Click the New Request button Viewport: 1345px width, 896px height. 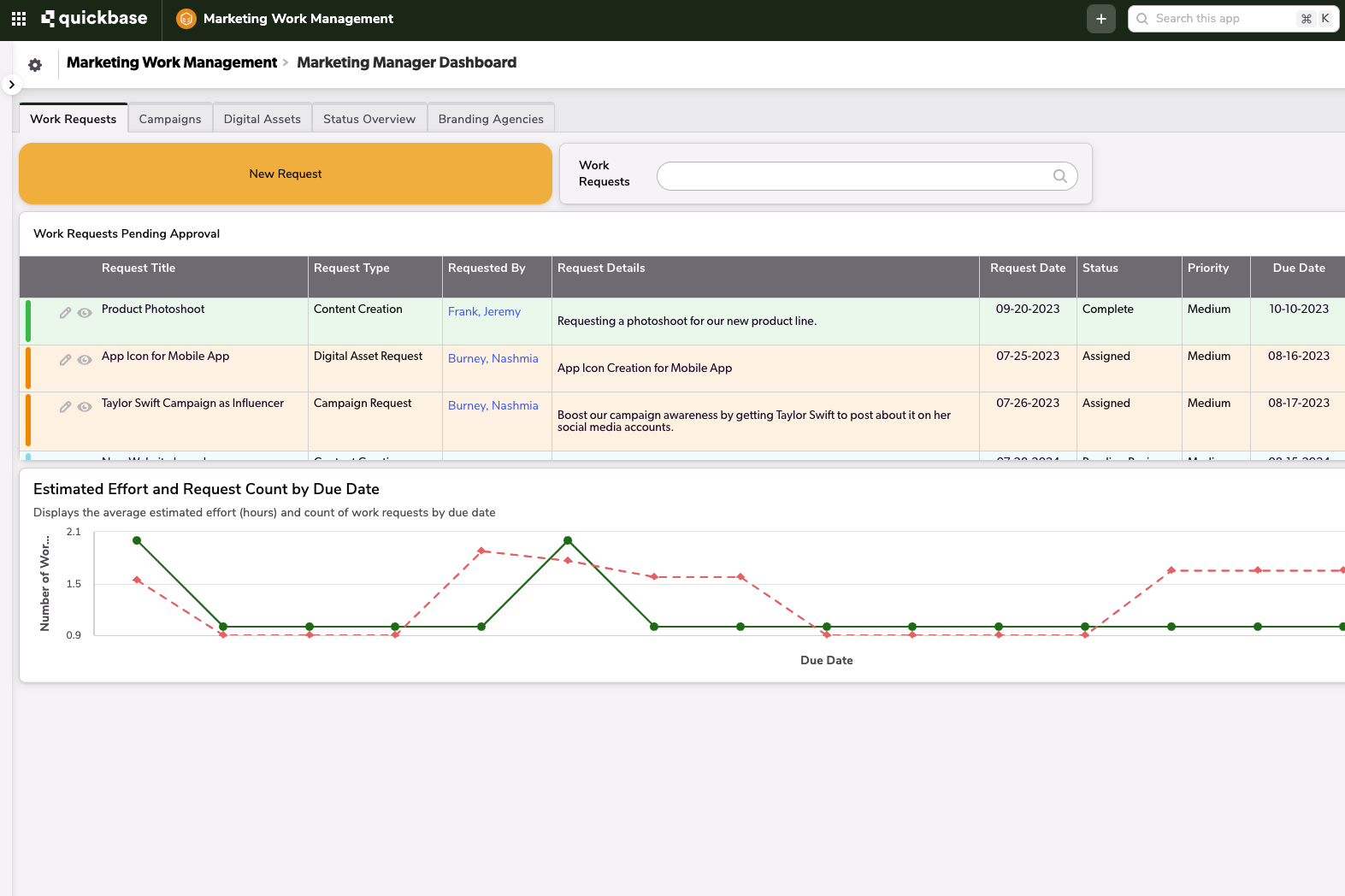[x=286, y=174]
